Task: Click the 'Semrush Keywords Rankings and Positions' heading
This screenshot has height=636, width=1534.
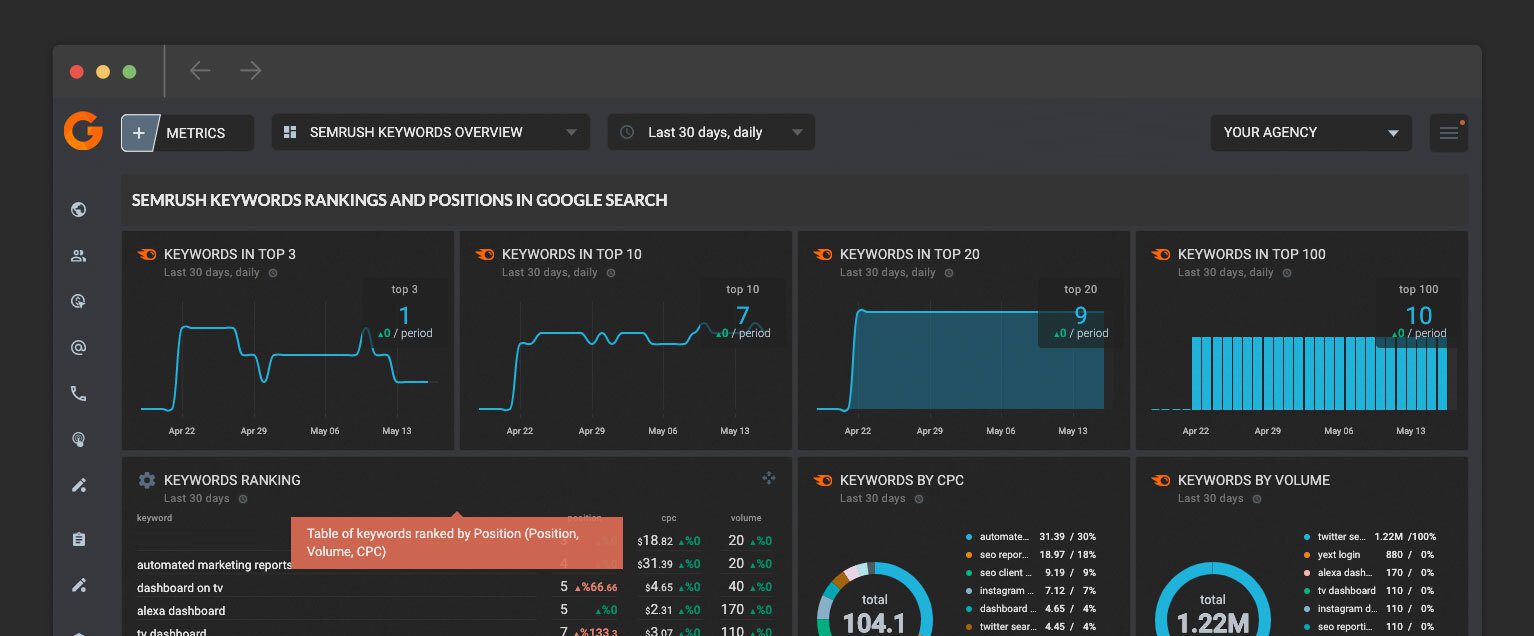Action: point(400,200)
